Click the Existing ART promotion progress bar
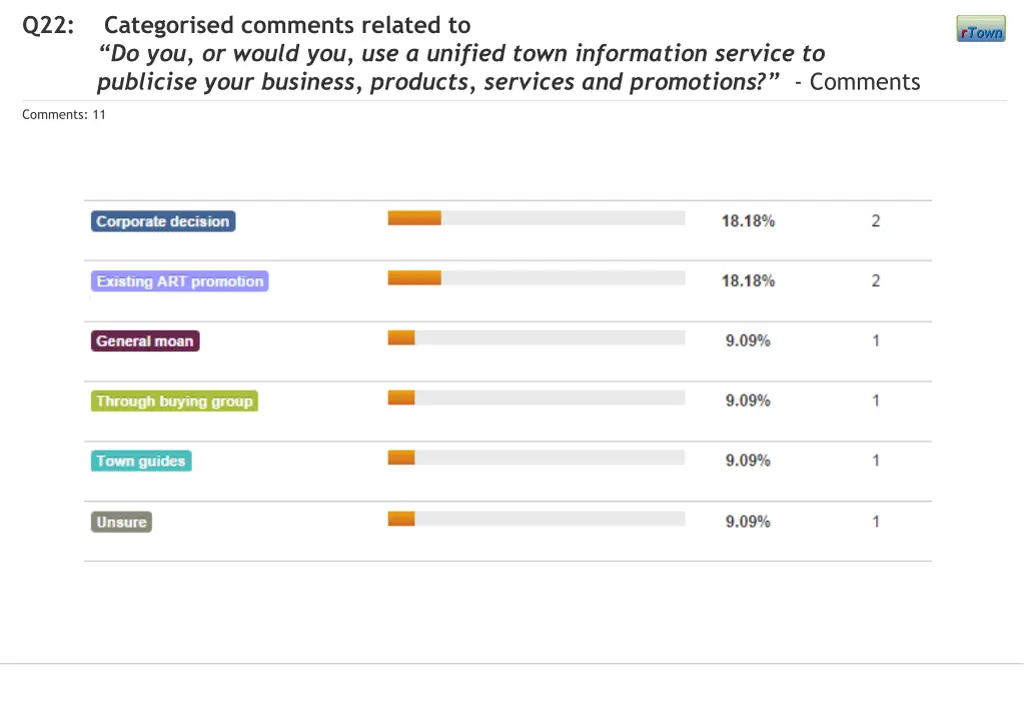 pyautogui.click(x=536, y=278)
